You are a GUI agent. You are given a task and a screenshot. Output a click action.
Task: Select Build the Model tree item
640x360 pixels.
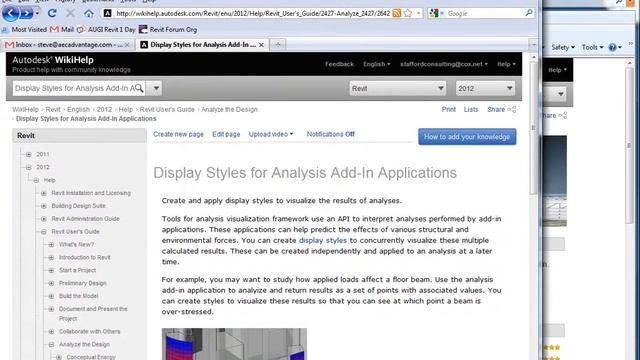pos(78,296)
